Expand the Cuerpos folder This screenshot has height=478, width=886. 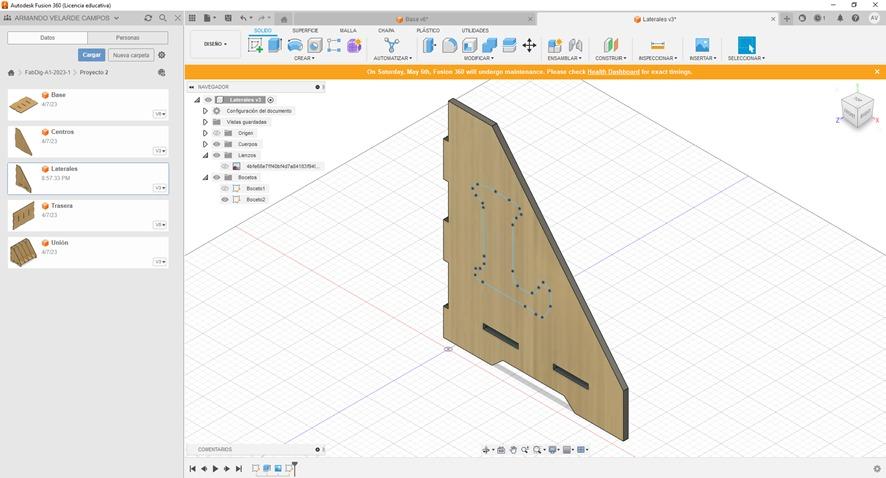point(205,144)
